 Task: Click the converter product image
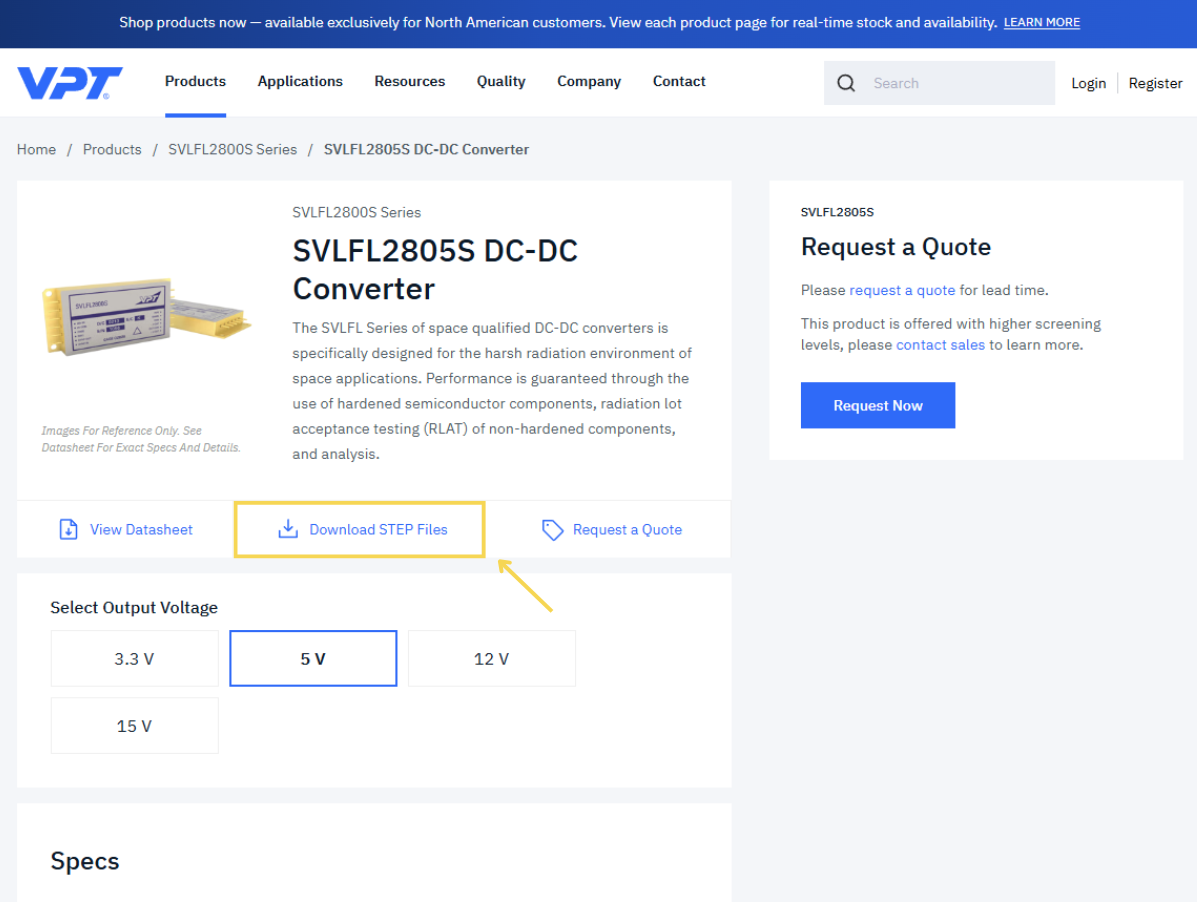coord(146,316)
